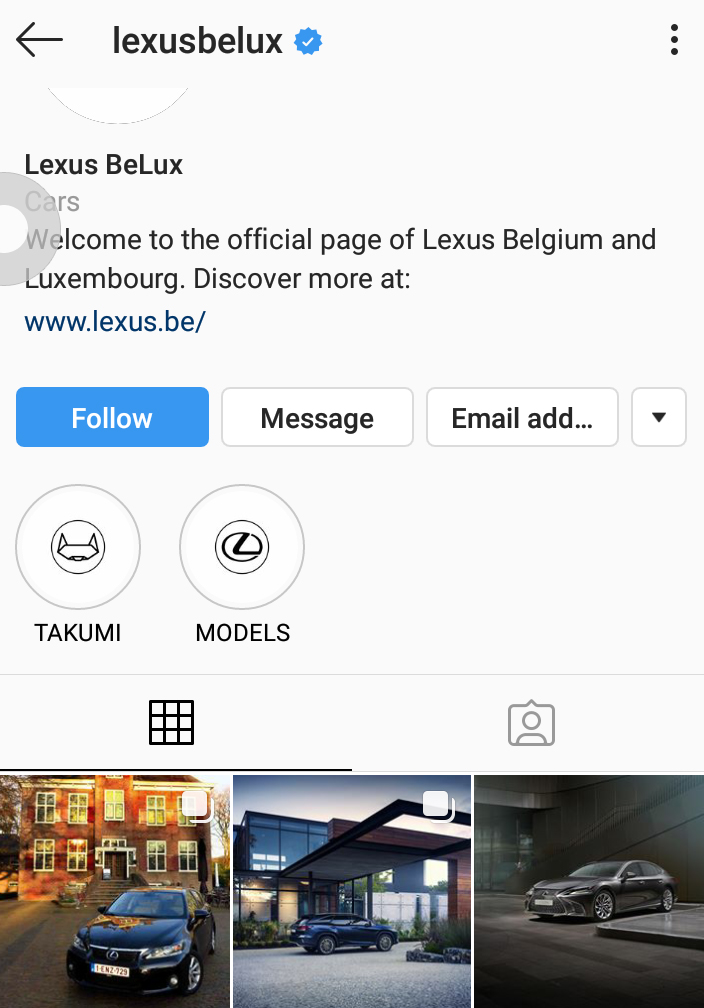The image size is (704, 1008).
Task: Expand suggested accounts dropdown arrow
Action: click(x=659, y=417)
